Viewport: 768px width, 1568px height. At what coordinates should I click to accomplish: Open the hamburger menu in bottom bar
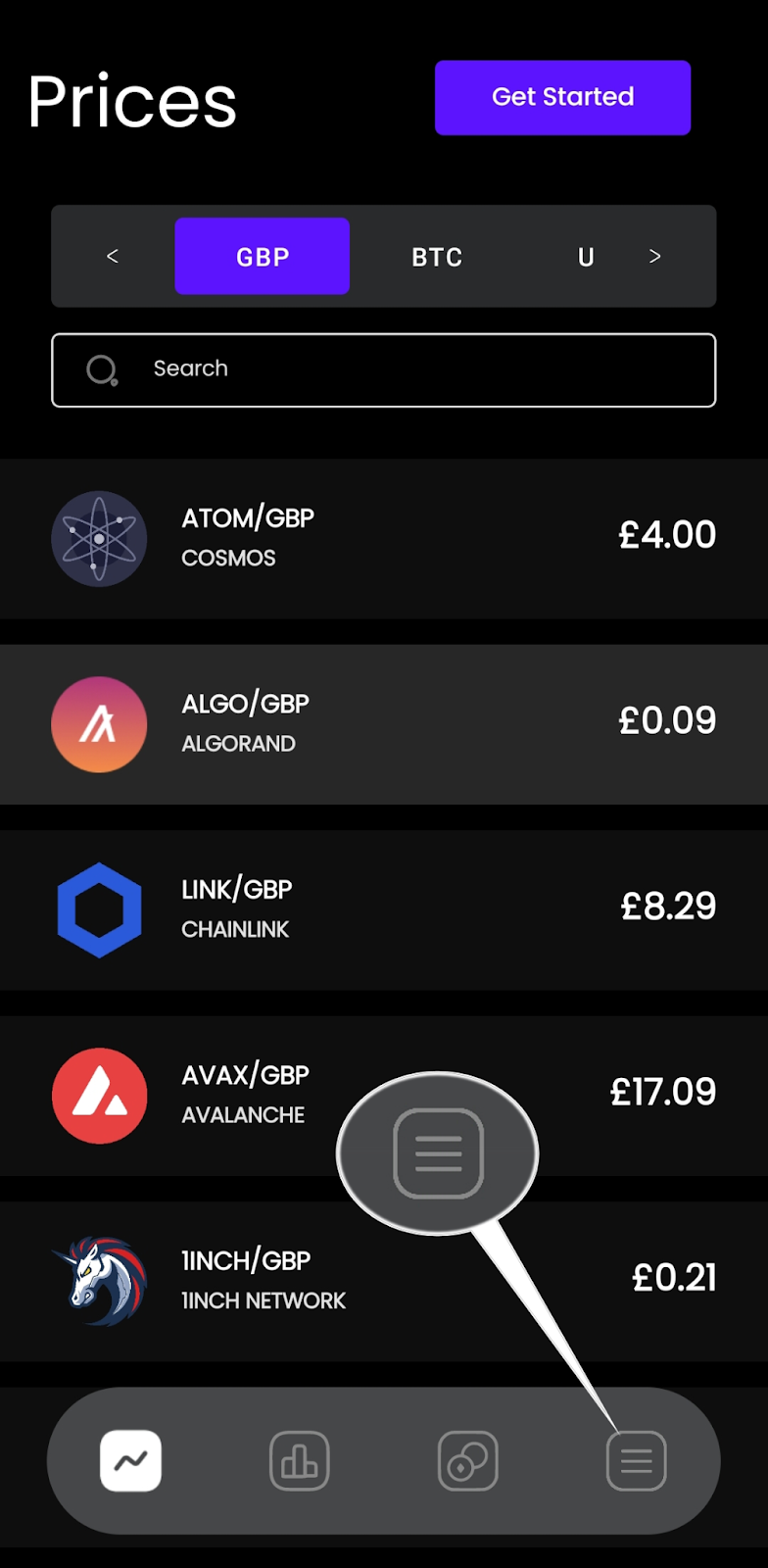[636, 1461]
